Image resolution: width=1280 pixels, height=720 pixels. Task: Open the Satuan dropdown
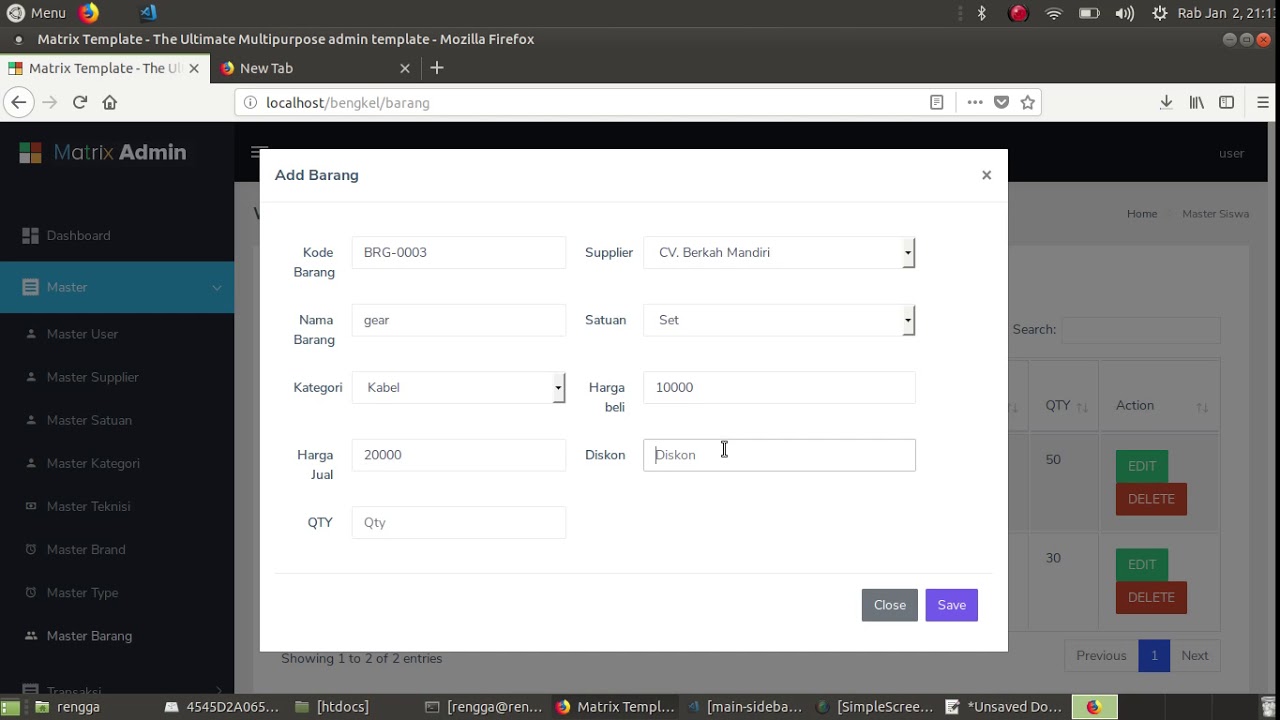[x=779, y=320]
